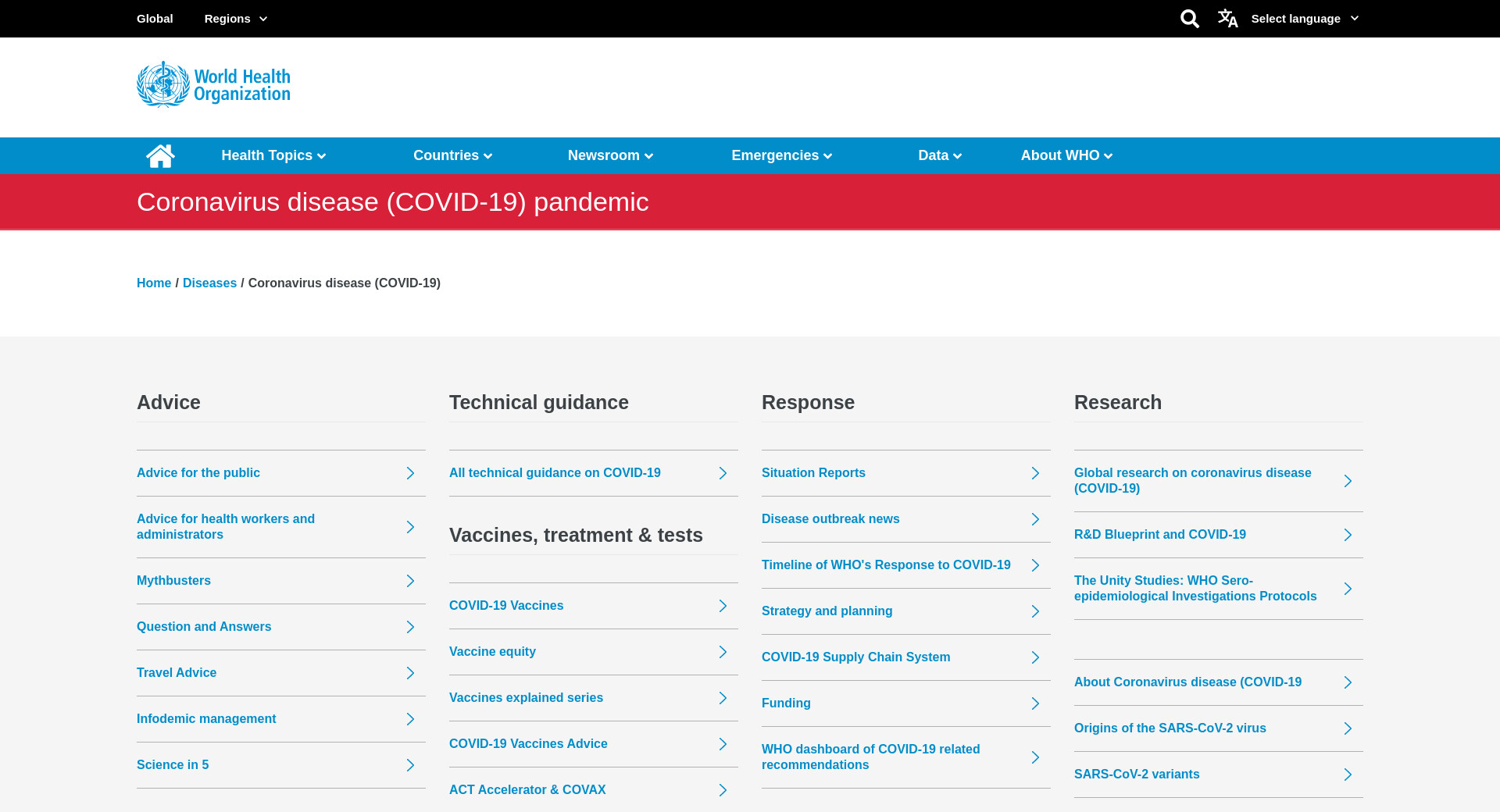Screen dimensions: 1500x812
Task: Click the Diseases breadcrumb link
Action: coord(209,283)
